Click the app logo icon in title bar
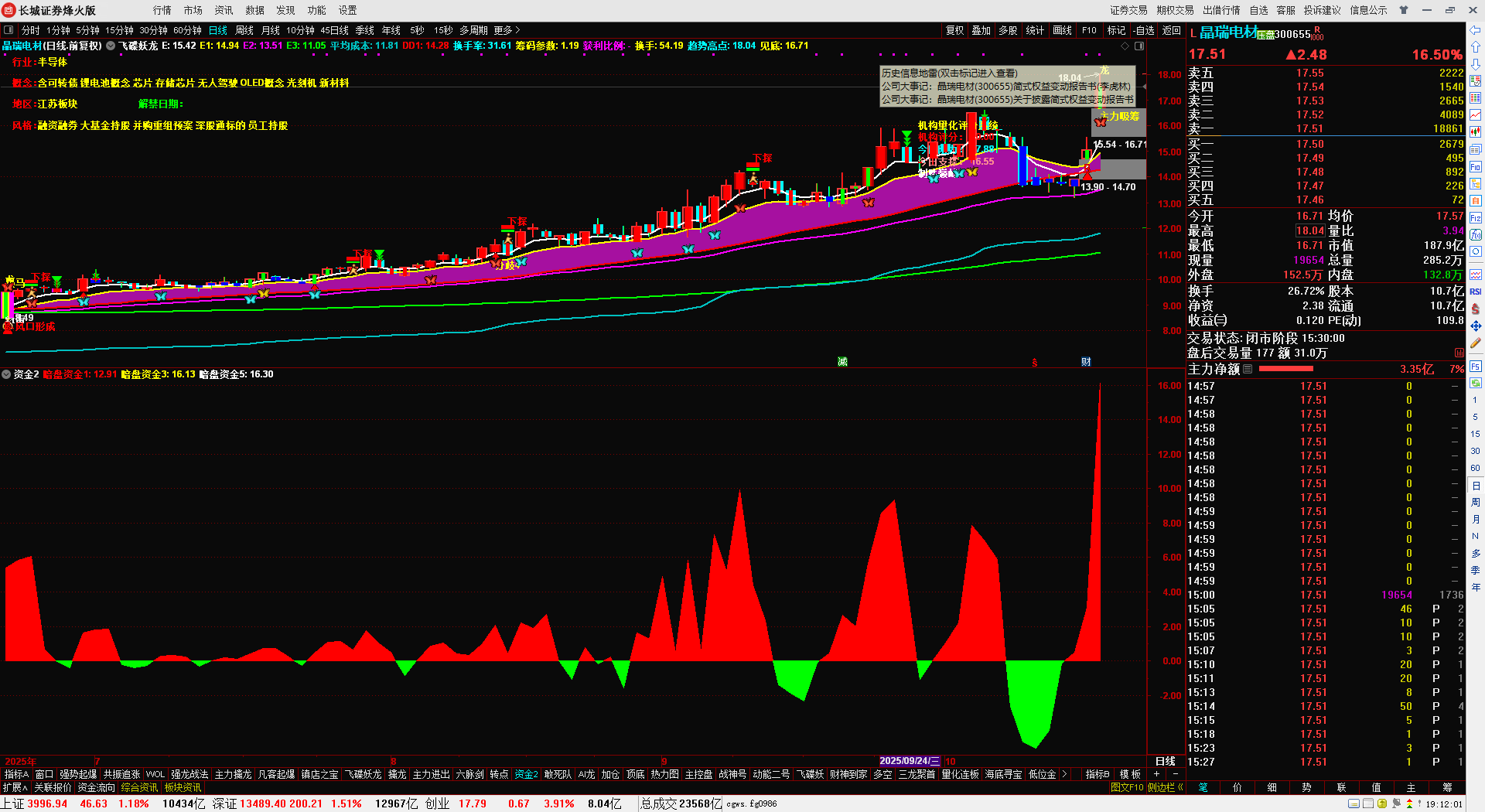 (x=9, y=10)
